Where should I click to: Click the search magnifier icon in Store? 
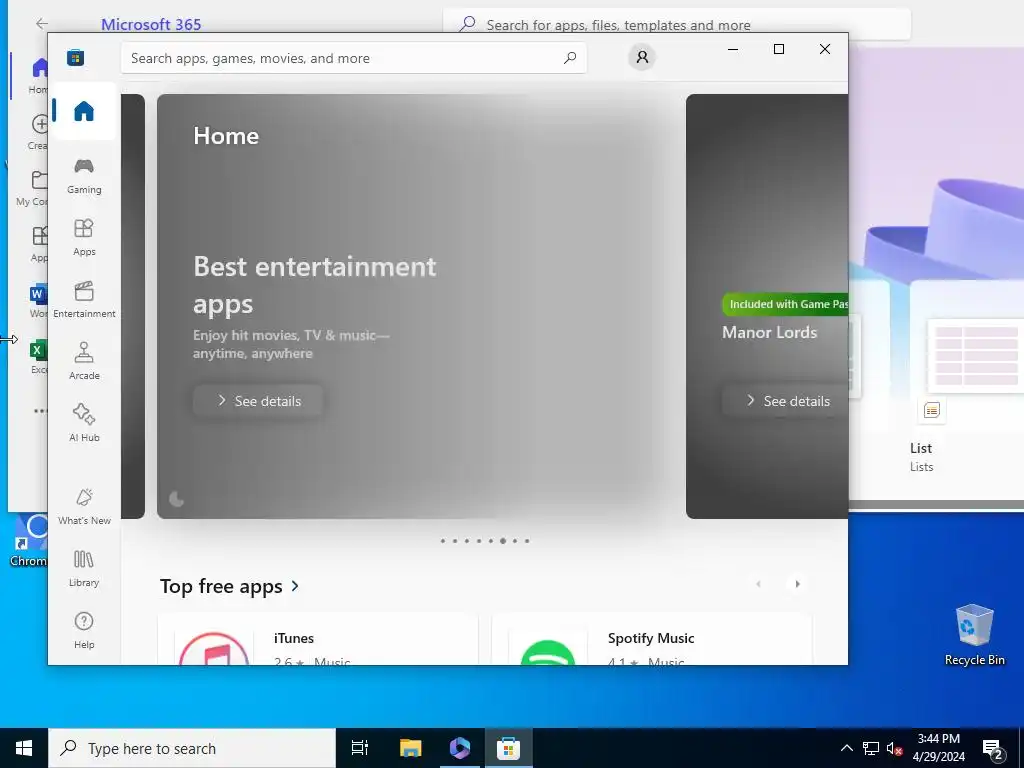[x=569, y=58]
